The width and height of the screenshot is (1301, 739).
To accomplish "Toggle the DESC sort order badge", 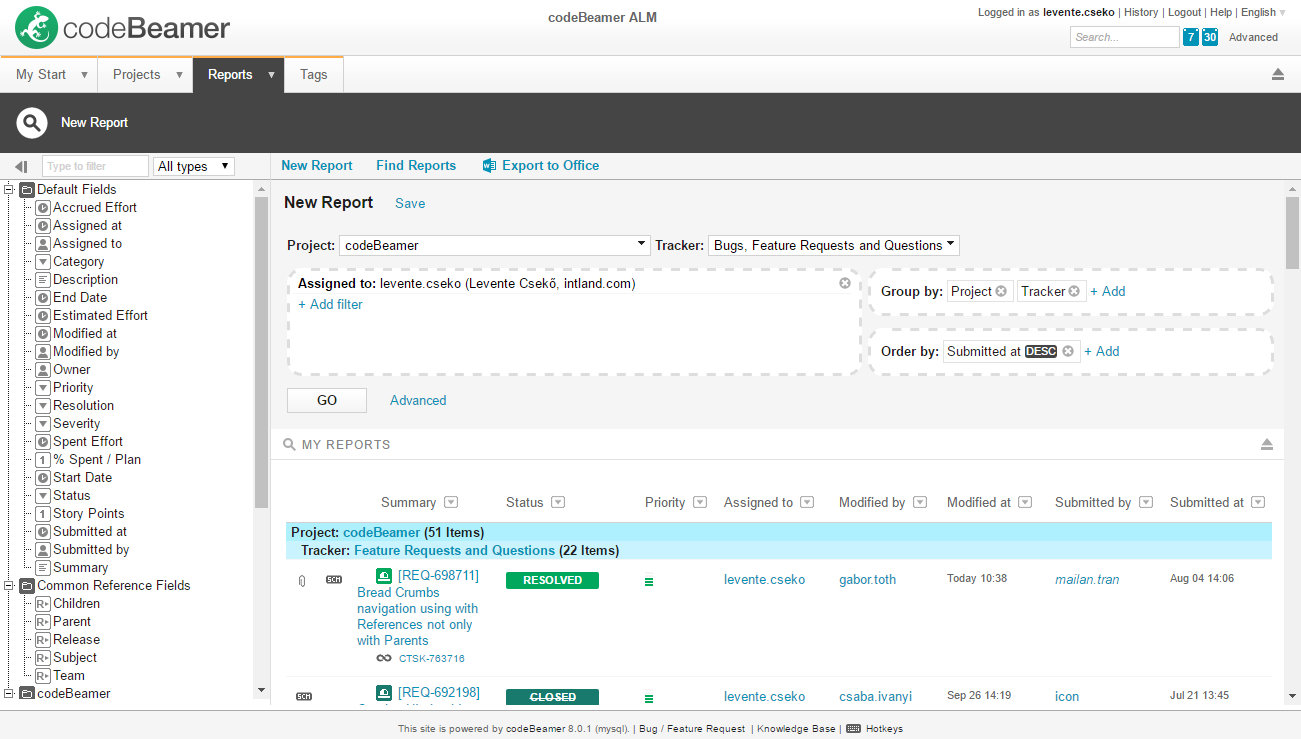I will tap(1041, 351).
